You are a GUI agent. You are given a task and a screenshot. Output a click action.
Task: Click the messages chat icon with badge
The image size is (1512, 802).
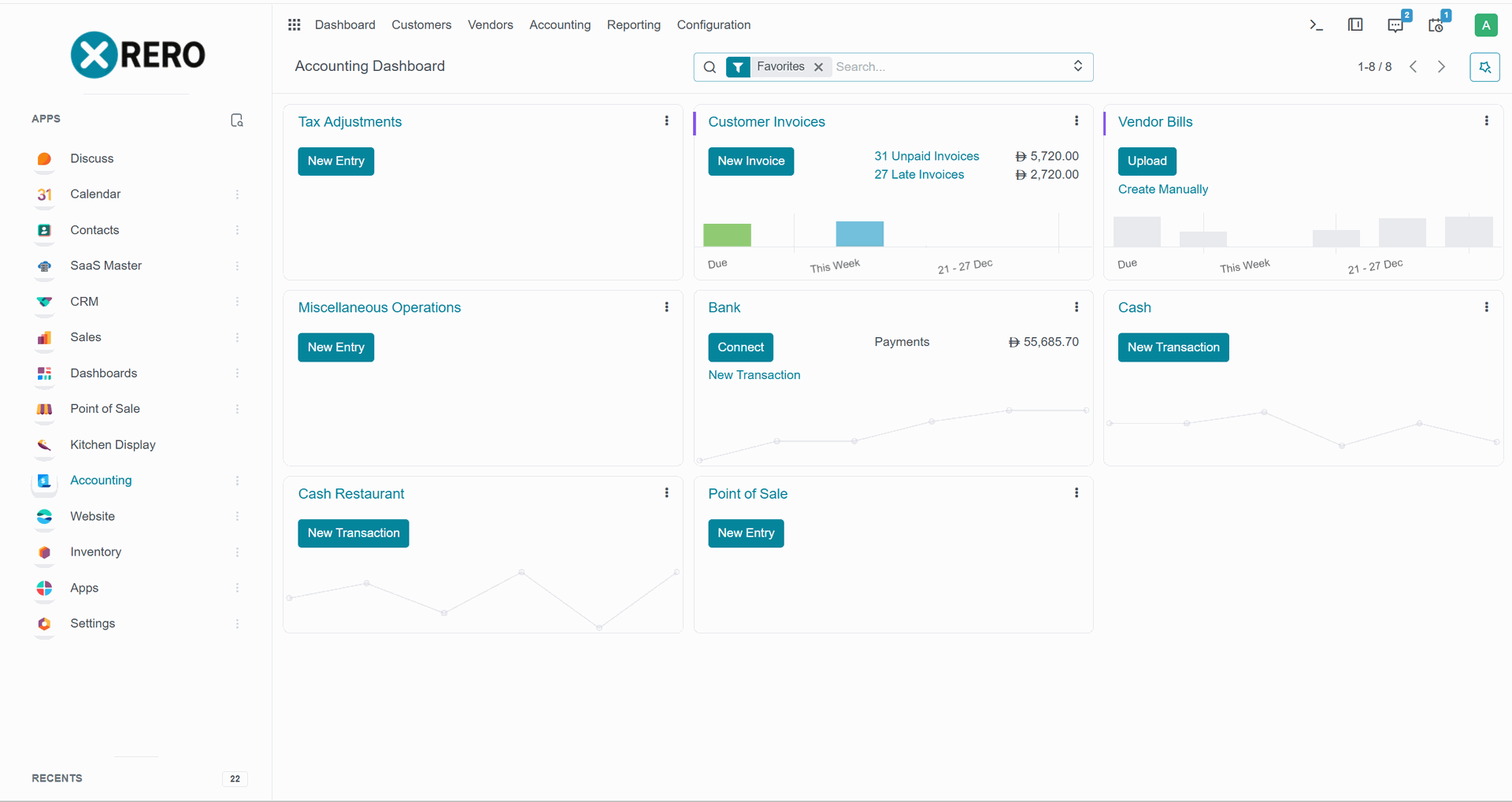pos(1395,25)
